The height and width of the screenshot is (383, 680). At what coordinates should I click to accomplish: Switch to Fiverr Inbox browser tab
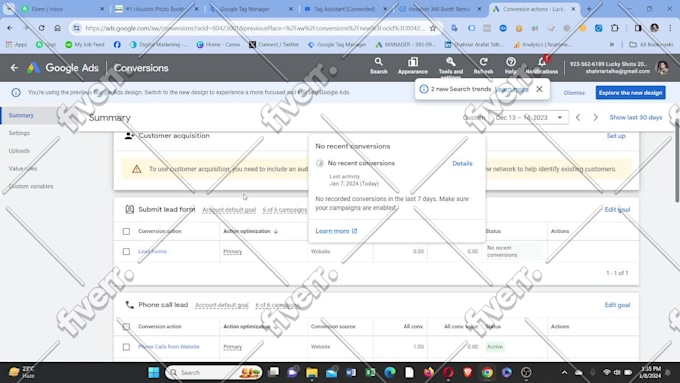(63, 9)
